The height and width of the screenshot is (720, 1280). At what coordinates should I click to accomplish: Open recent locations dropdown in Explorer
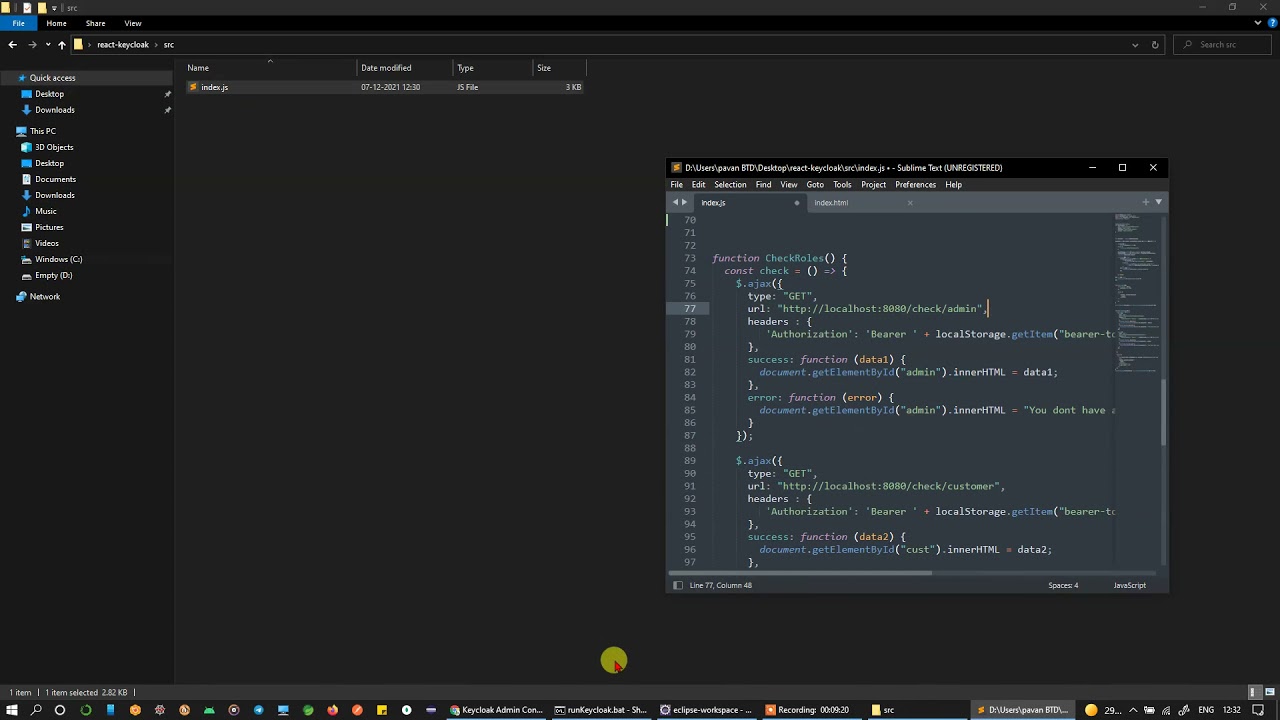pos(47,45)
